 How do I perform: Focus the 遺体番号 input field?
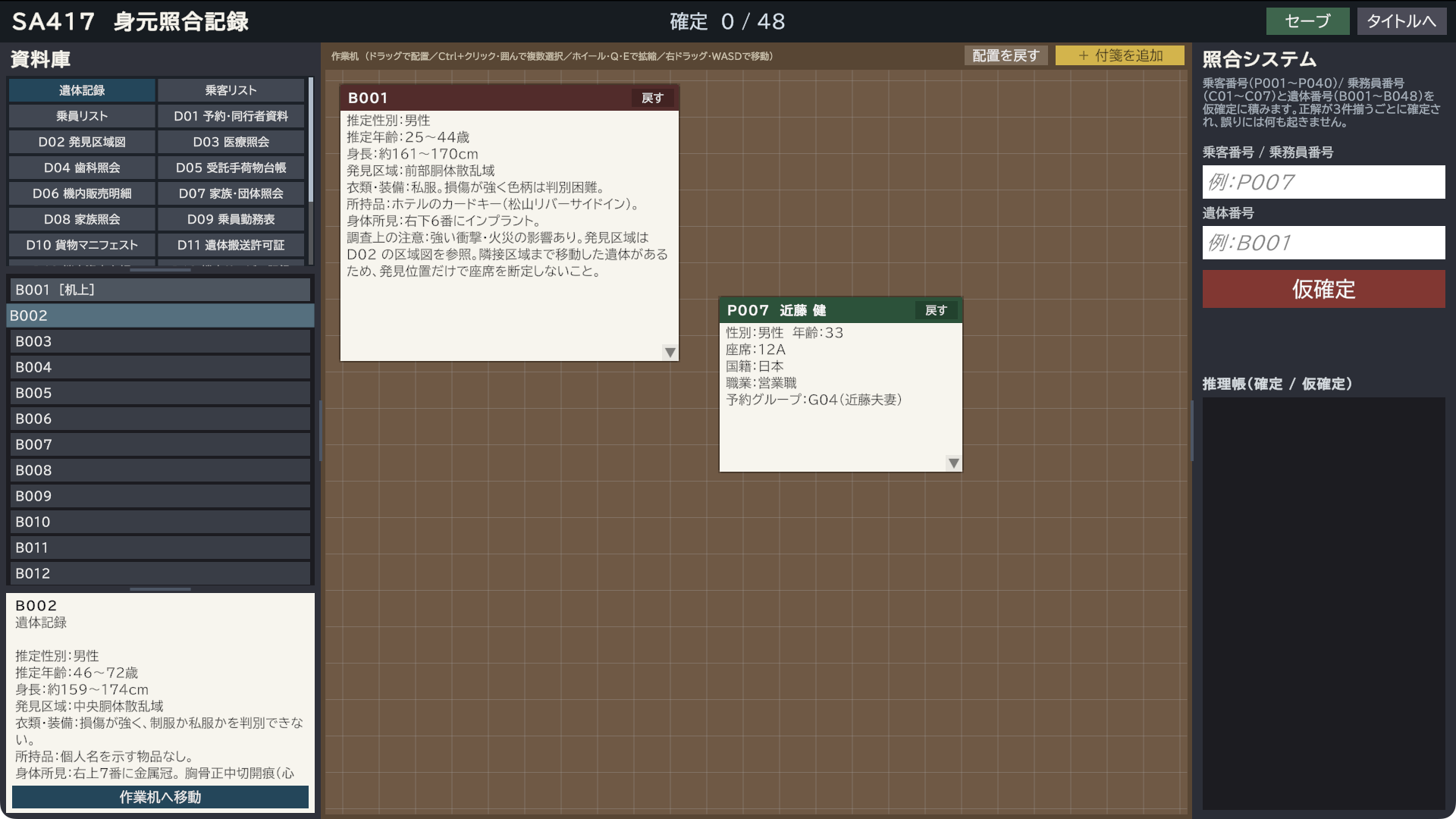[1323, 243]
